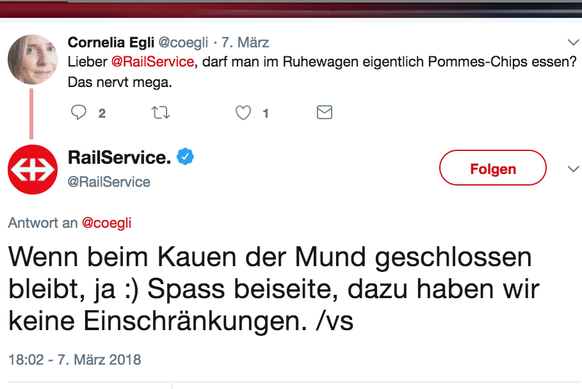This screenshot has height=389, width=582.
Task: Click the RailService. account name heading
Action: [120, 157]
